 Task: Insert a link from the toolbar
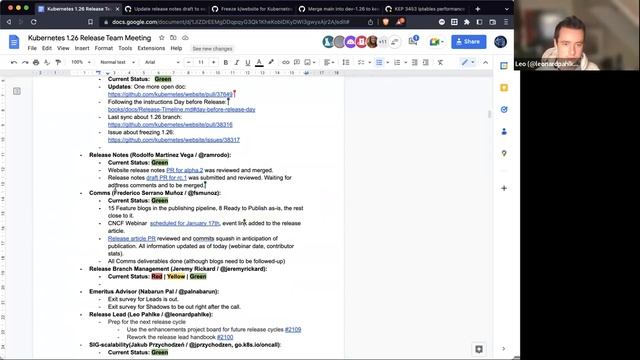285,62
